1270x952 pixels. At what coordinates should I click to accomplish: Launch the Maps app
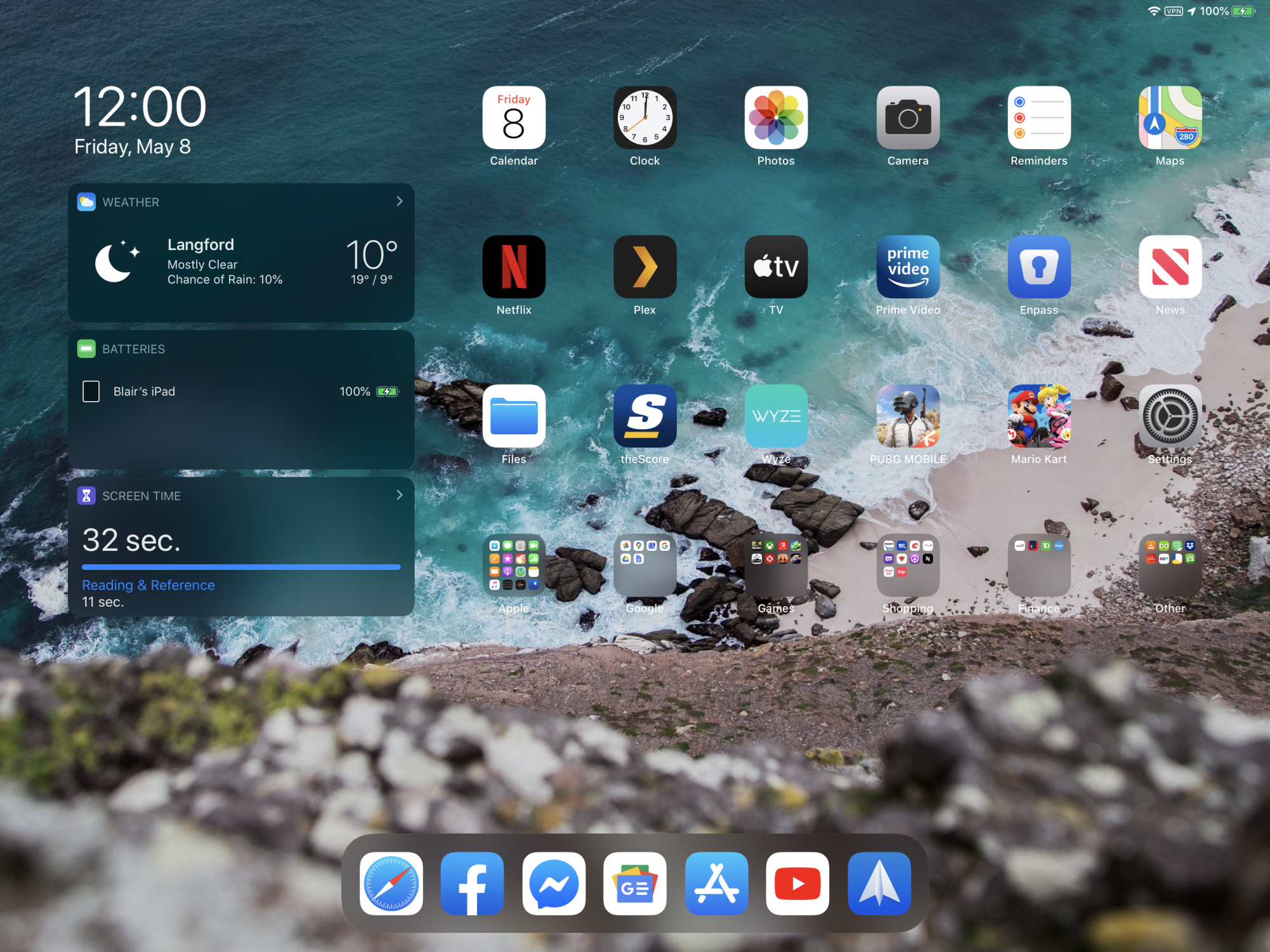point(1170,117)
